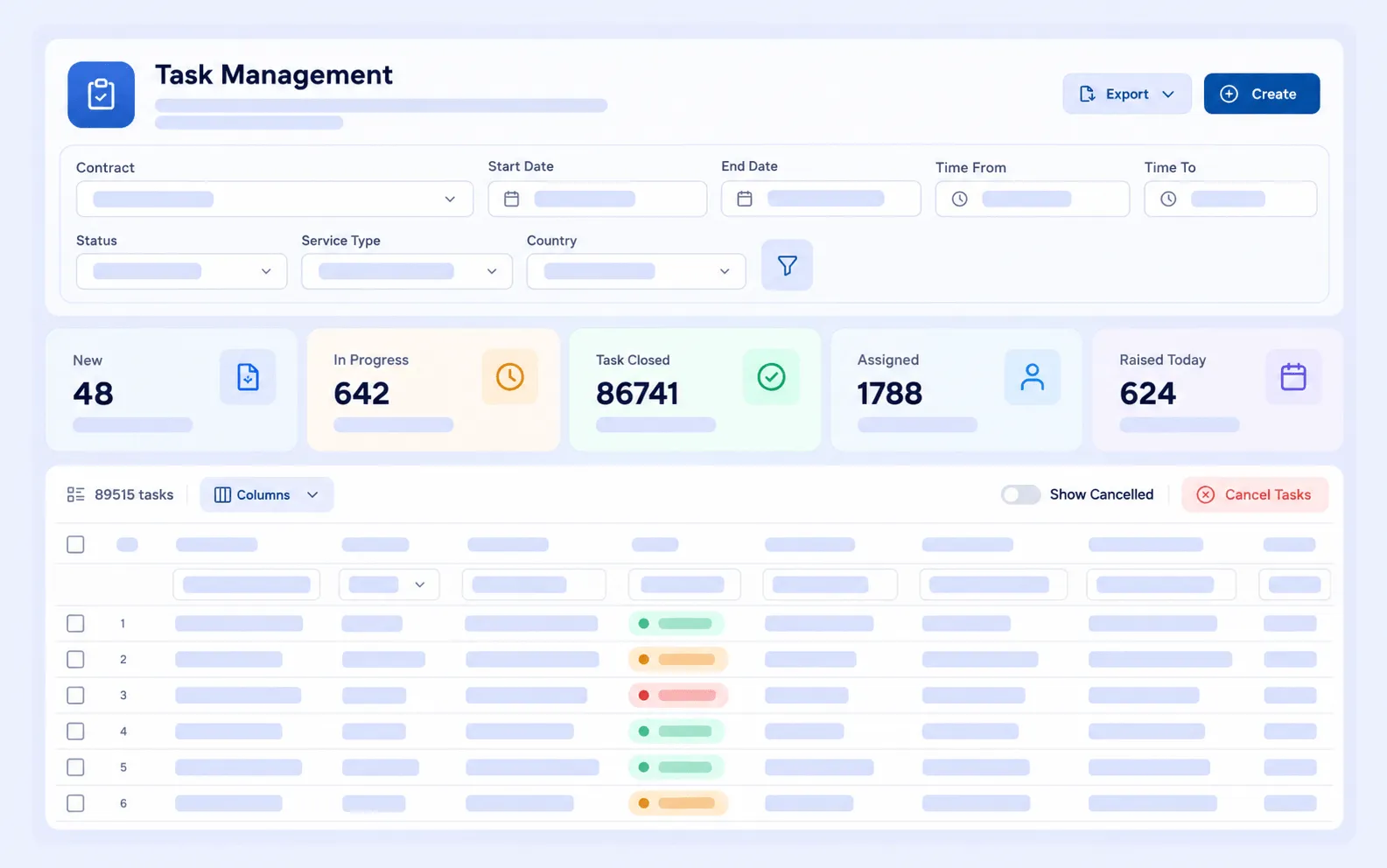Viewport: 1387px width, 868px height.
Task: Click the Task Closed checkmark icon
Action: (x=771, y=377)
